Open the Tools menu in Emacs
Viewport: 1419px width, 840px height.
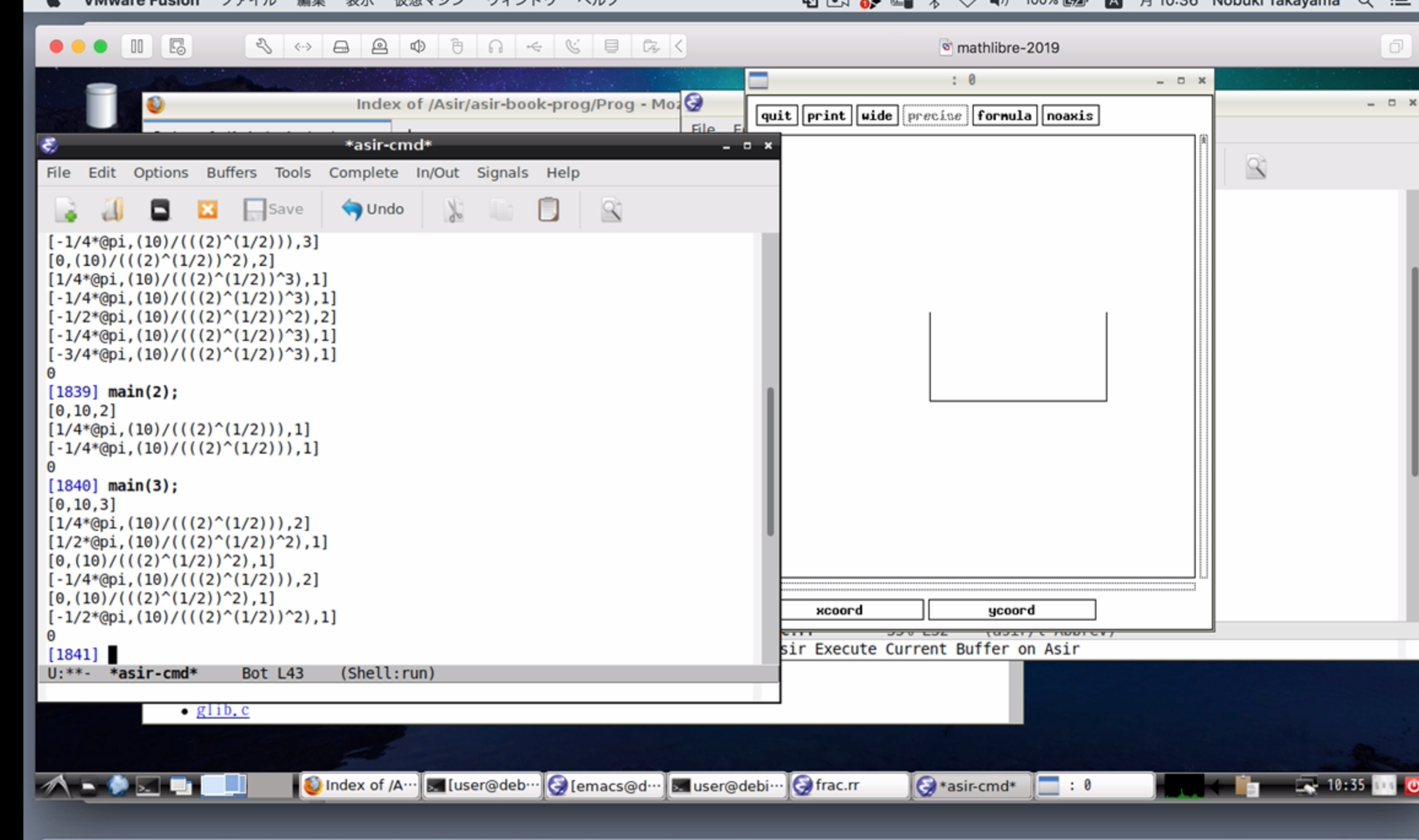click(x=293, y=173)
